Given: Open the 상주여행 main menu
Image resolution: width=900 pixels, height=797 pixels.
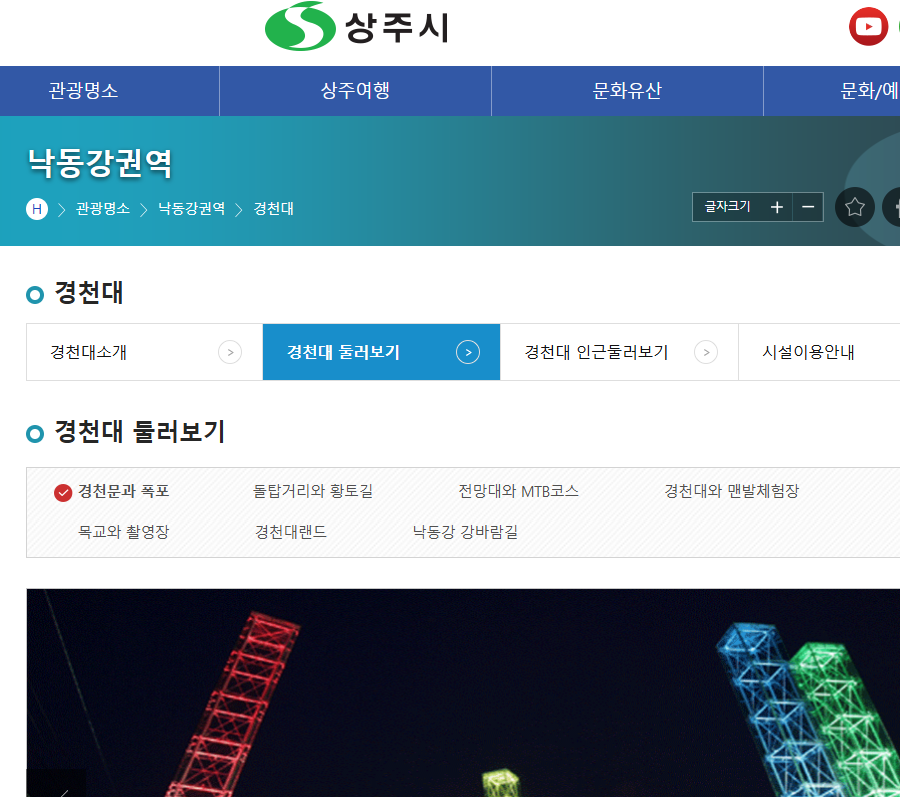Looking at the screenshot, I should (x=355, y=91).
